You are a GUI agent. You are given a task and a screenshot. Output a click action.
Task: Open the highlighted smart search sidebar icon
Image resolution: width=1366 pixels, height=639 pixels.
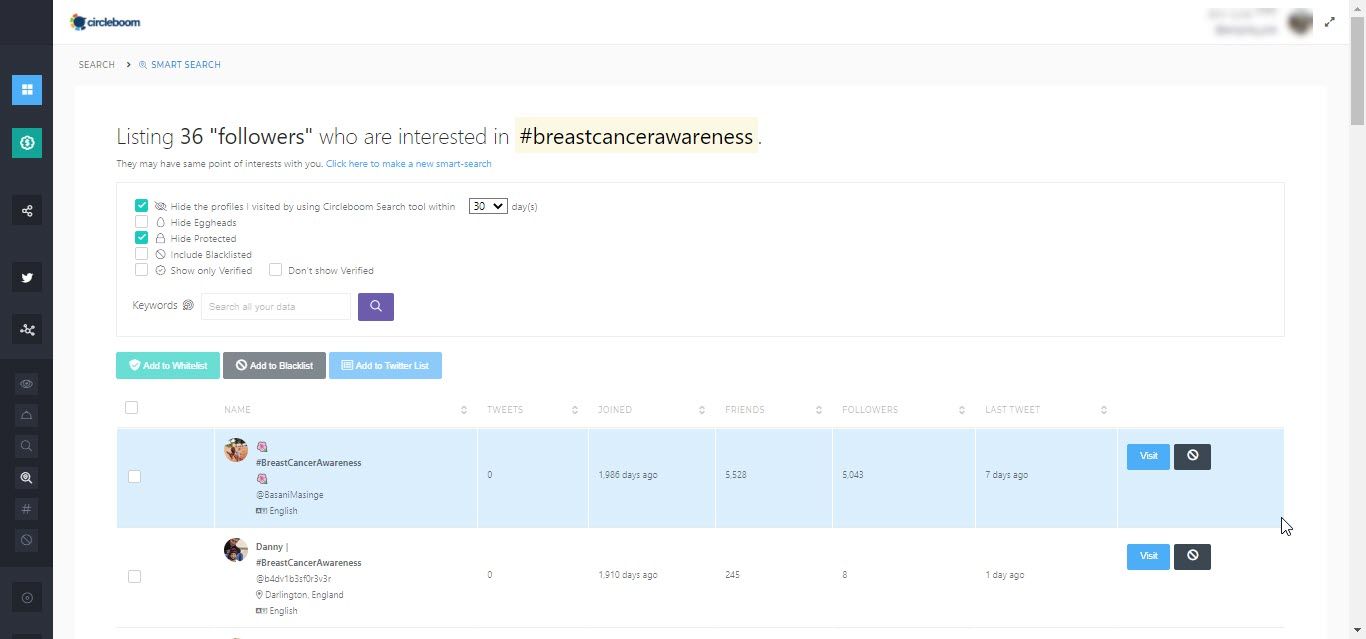pyautogui.click(x=27, y=478)
